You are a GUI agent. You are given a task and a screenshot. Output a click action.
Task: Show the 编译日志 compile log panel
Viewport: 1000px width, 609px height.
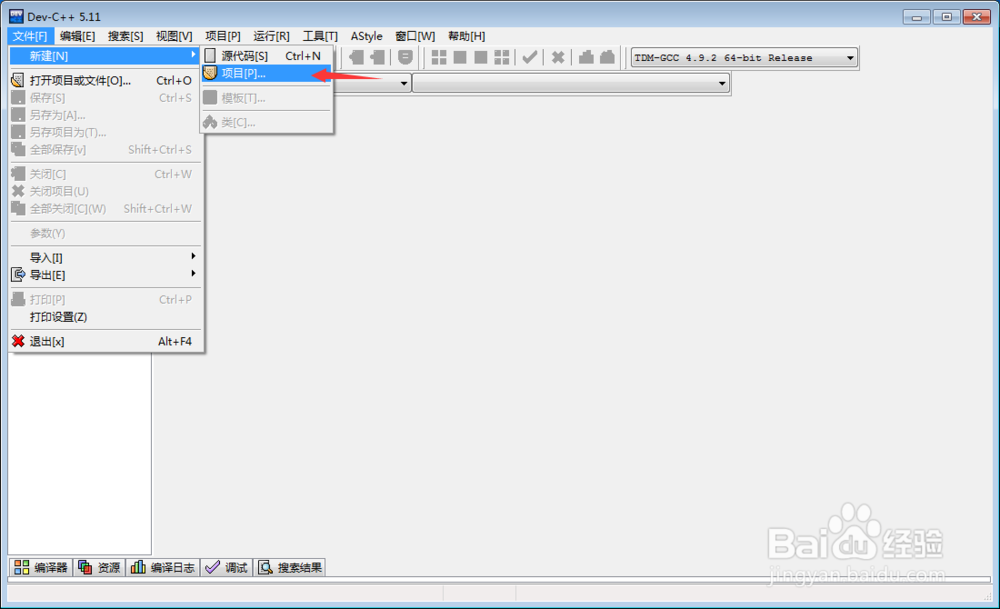[x=163, y=567]
